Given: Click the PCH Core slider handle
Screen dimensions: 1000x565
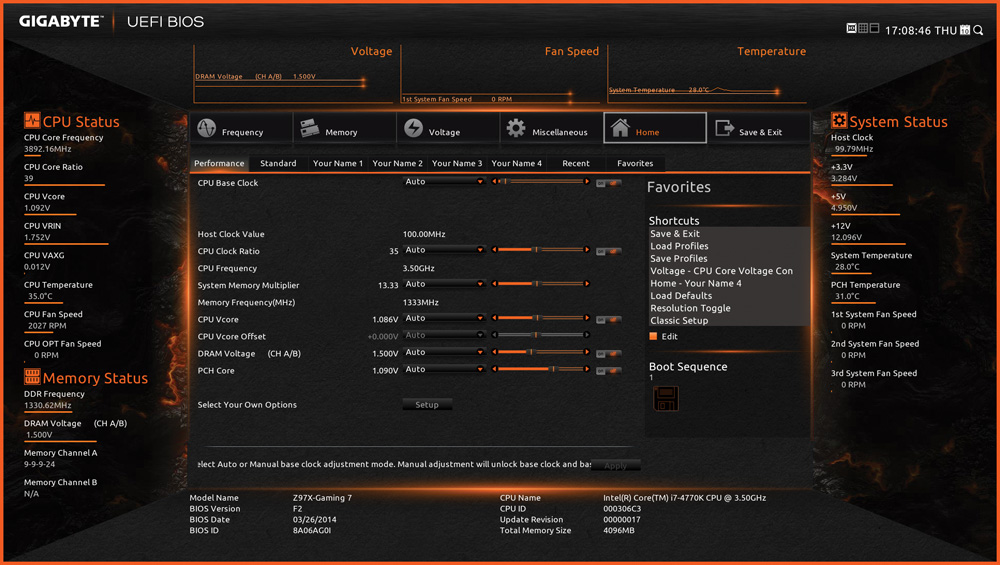Looking at the screenshot, I should (x=553, y=369).
